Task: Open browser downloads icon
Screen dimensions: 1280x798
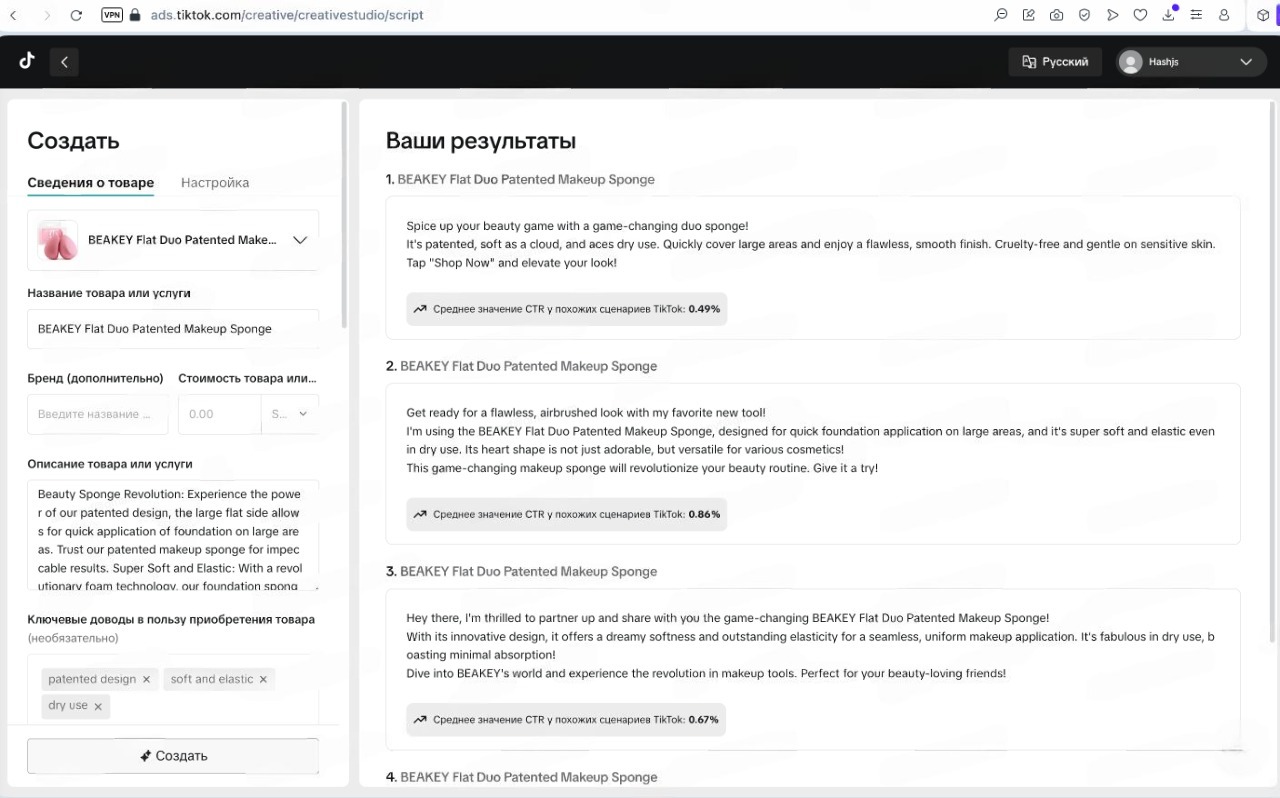Action: 1169,15
